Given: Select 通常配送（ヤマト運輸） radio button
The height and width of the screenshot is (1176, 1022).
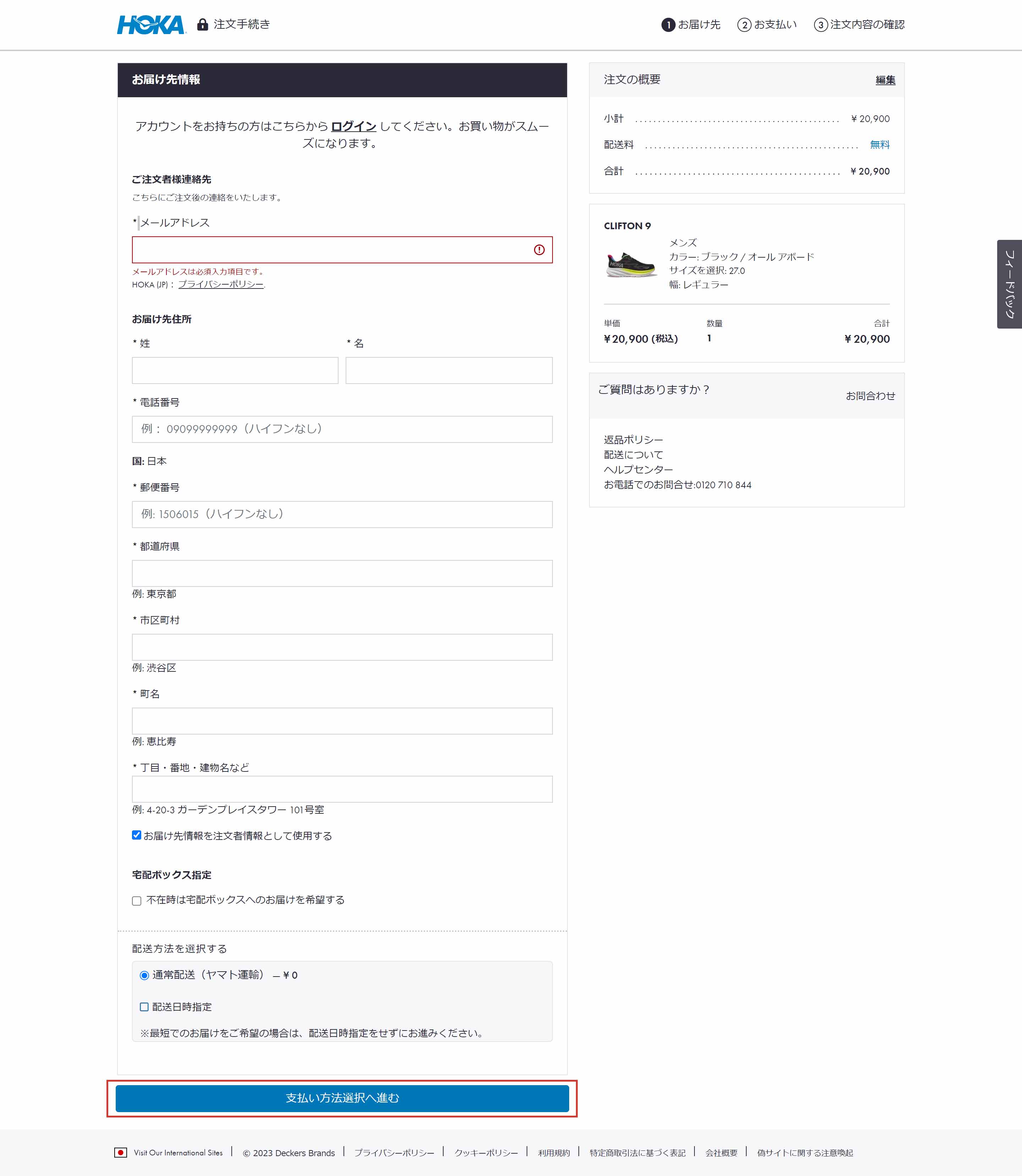Looking at the screenshot, I should coord(144,975).
